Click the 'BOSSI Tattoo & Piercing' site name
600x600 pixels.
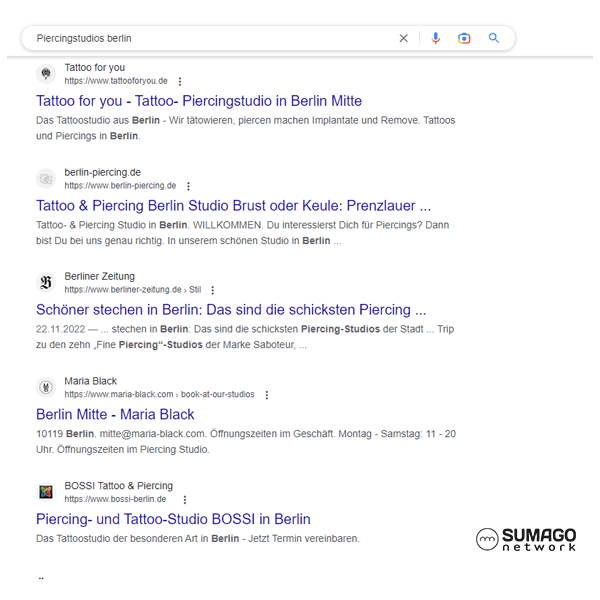tap(119, 486)
